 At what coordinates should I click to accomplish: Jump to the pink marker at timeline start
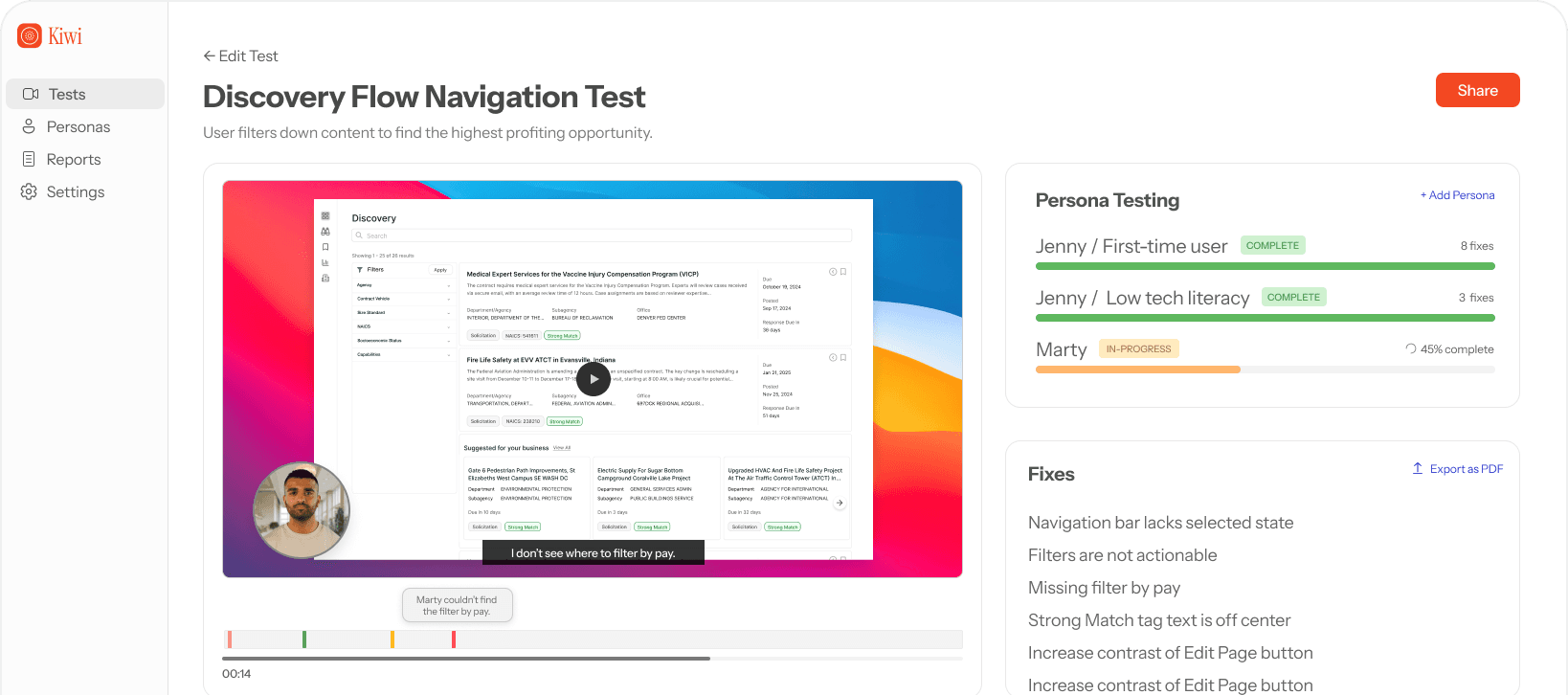tap(230, 639)
